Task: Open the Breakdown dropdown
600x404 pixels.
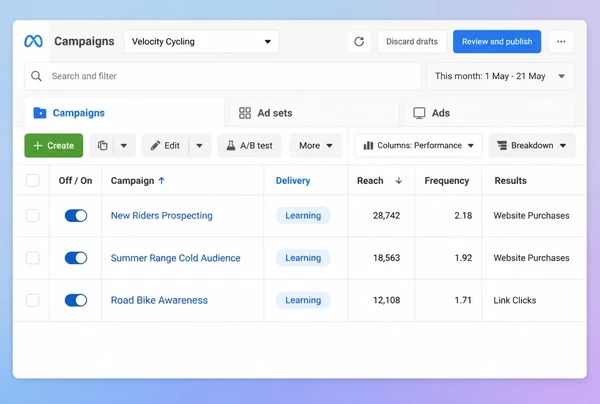Action: click(532, 145)
